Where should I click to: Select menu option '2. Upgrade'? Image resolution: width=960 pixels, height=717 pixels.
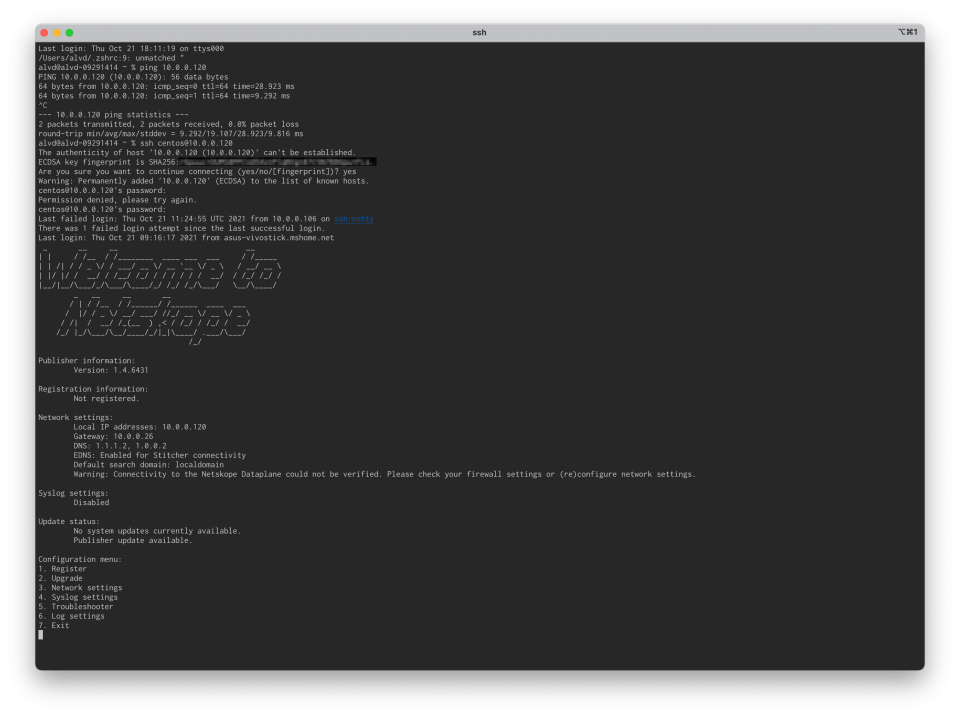60,578
